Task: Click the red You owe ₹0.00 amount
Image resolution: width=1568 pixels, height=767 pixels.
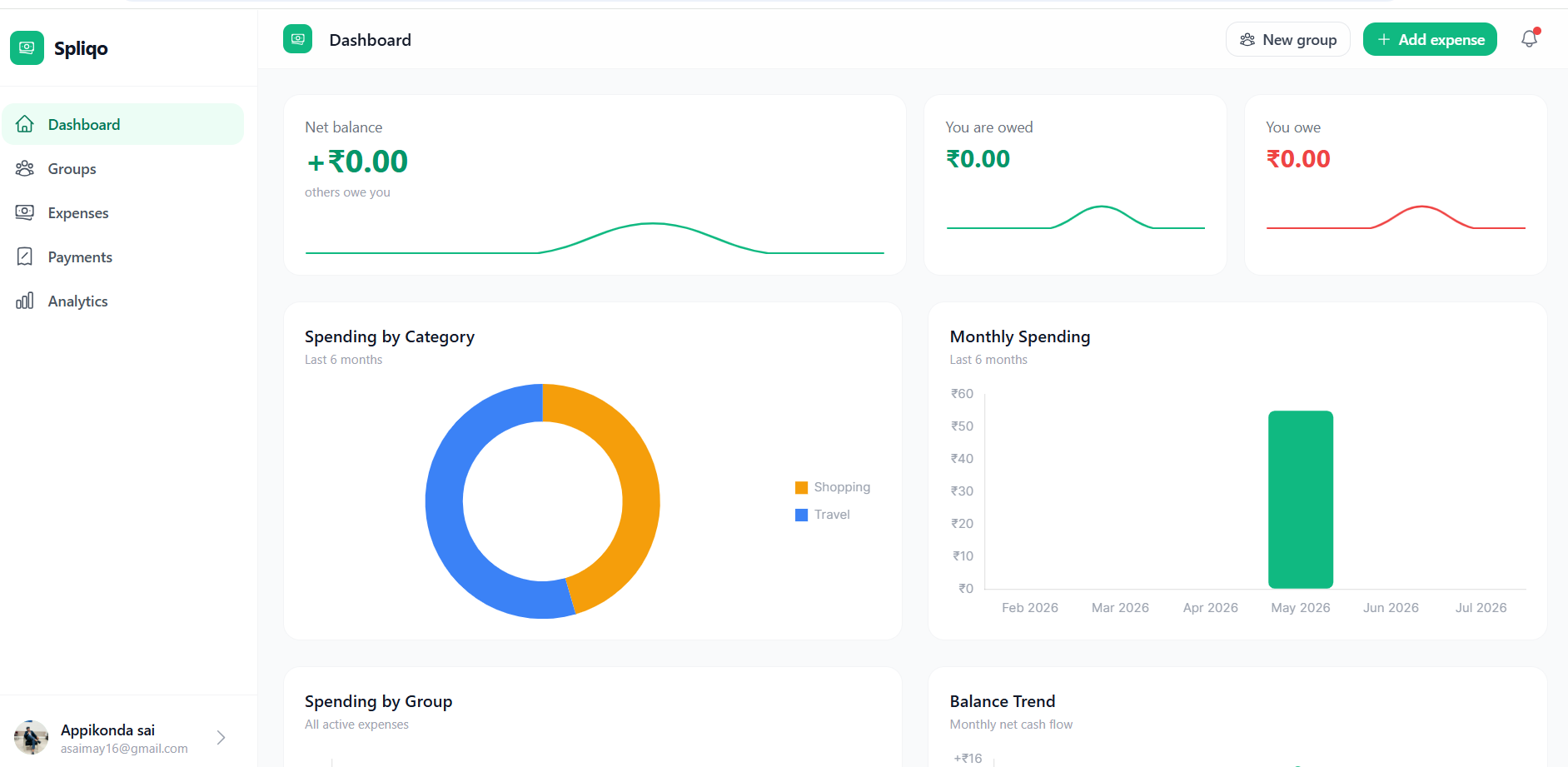Action: point(1298,159)
